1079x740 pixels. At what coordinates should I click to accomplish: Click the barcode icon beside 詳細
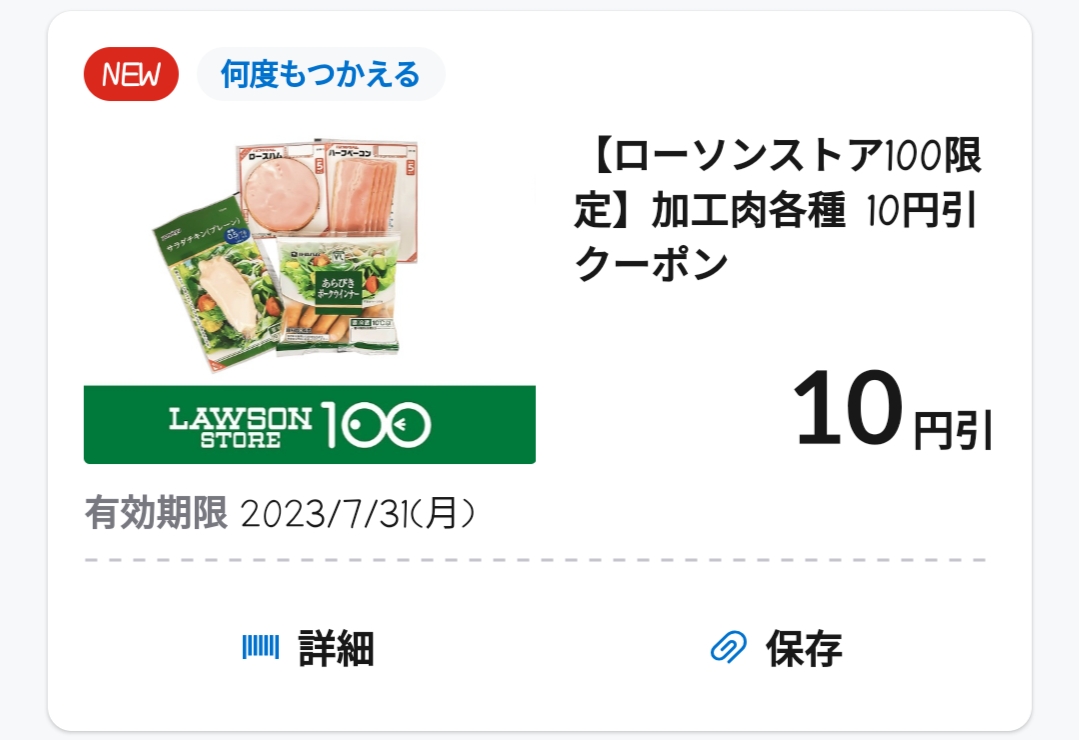click(x=260, y=648)
